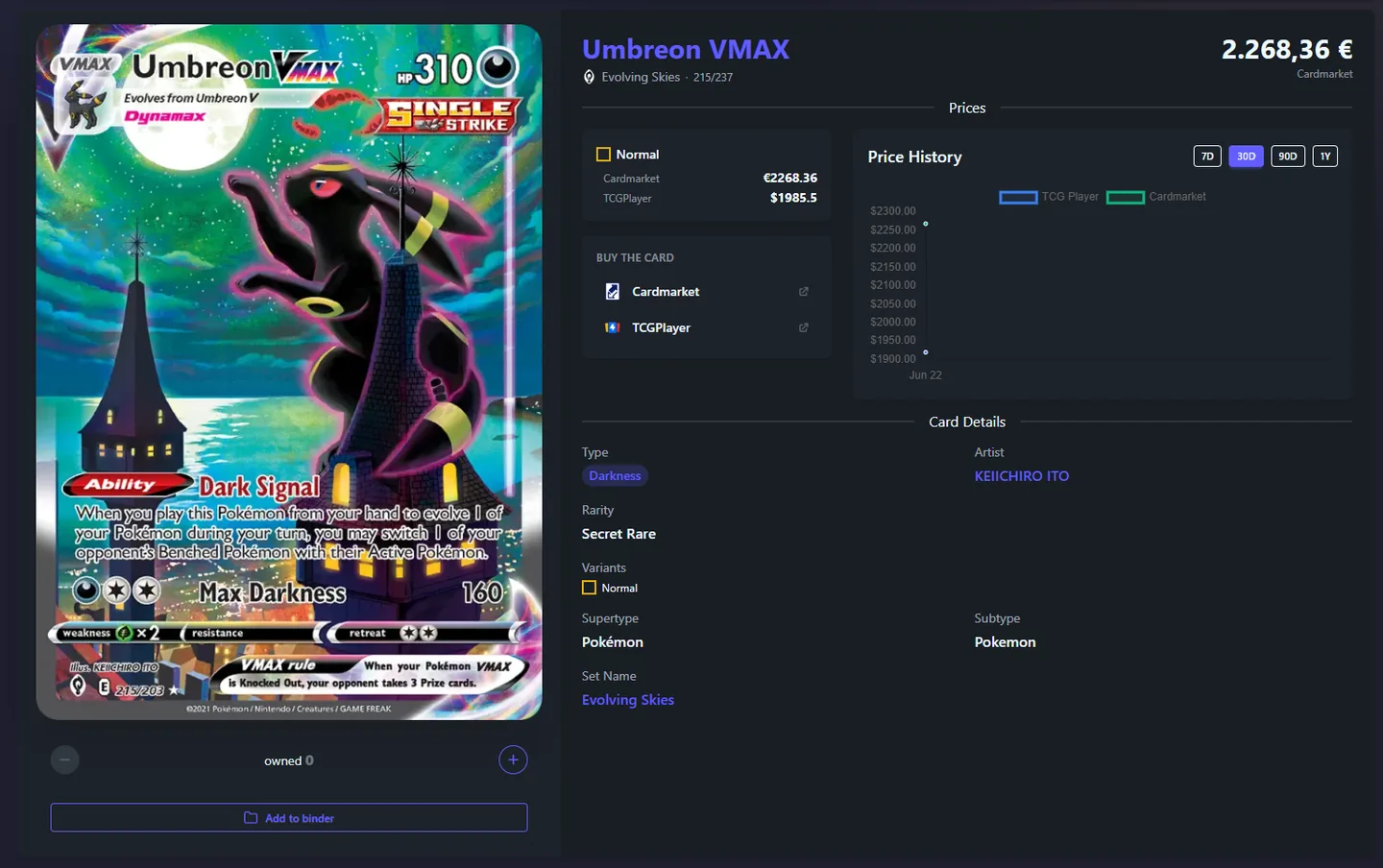The width and height of the screenshot is (1383, 868).
Task: Toggle the TCG Player legend swatch
Action: (x=1018, y=197)
